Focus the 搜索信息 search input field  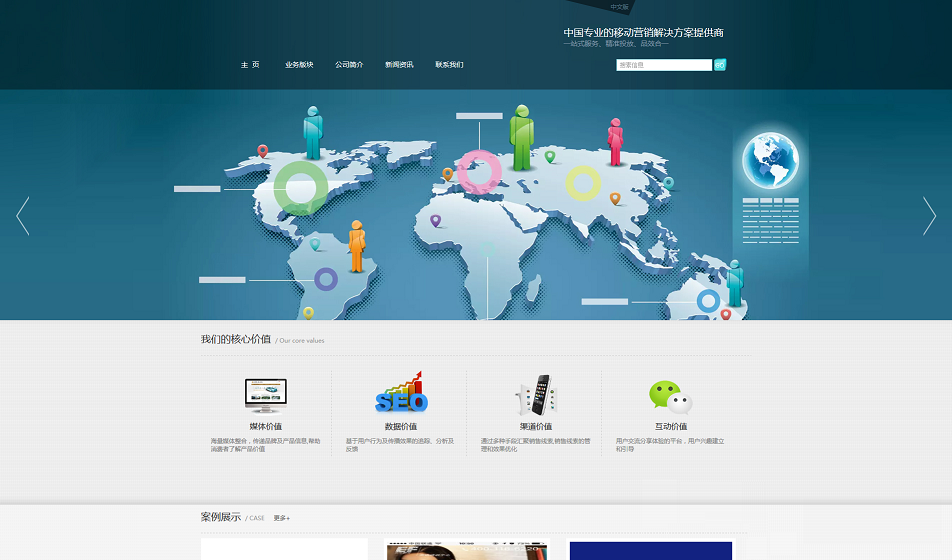(x=664, y=65)
